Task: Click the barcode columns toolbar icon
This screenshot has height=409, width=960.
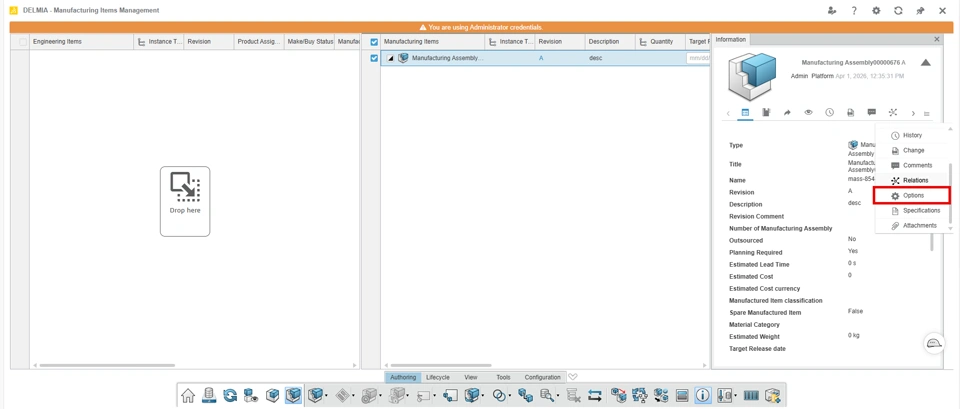Action: pyautogui.click(x=751, y=396)
